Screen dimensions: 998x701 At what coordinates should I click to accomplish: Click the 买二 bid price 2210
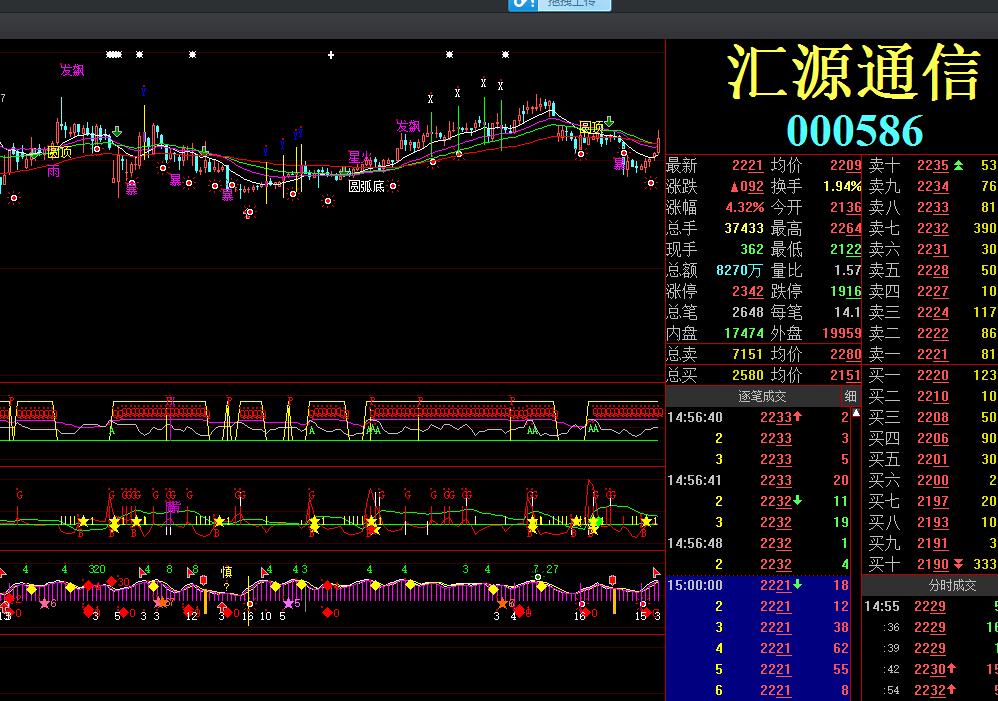point(932,396)
